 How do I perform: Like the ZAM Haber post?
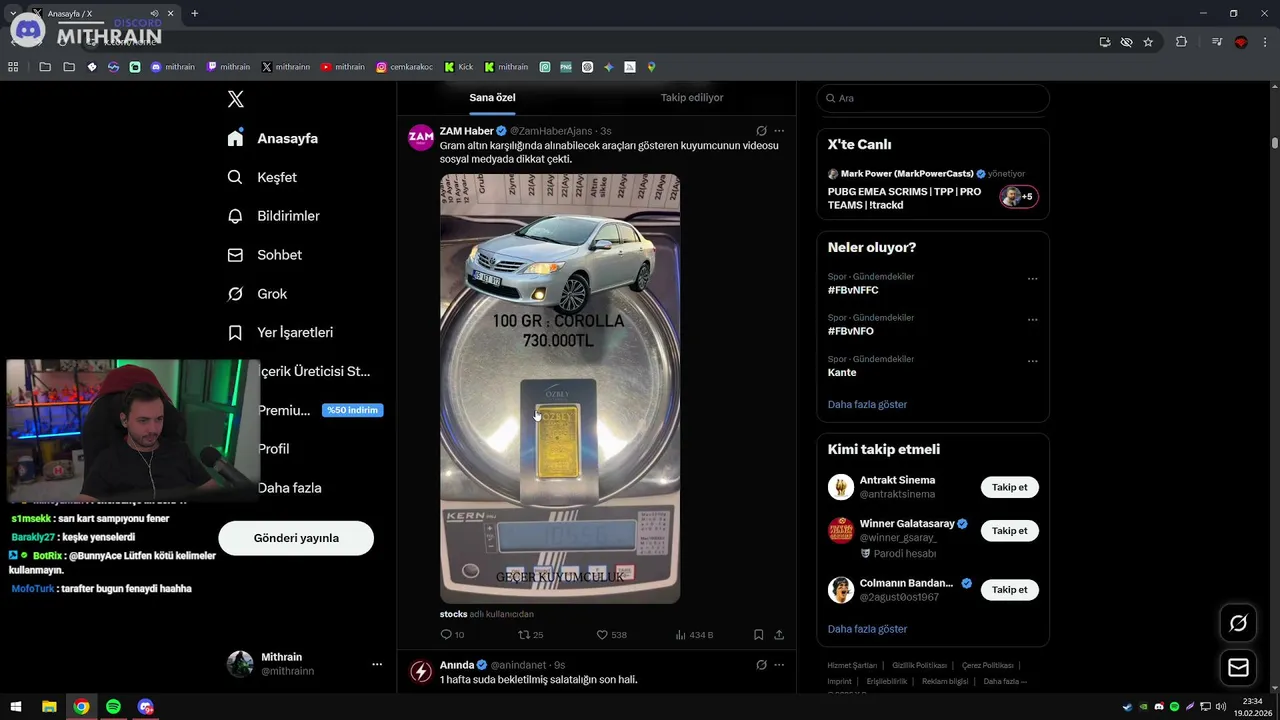click(x=611, y=635)
